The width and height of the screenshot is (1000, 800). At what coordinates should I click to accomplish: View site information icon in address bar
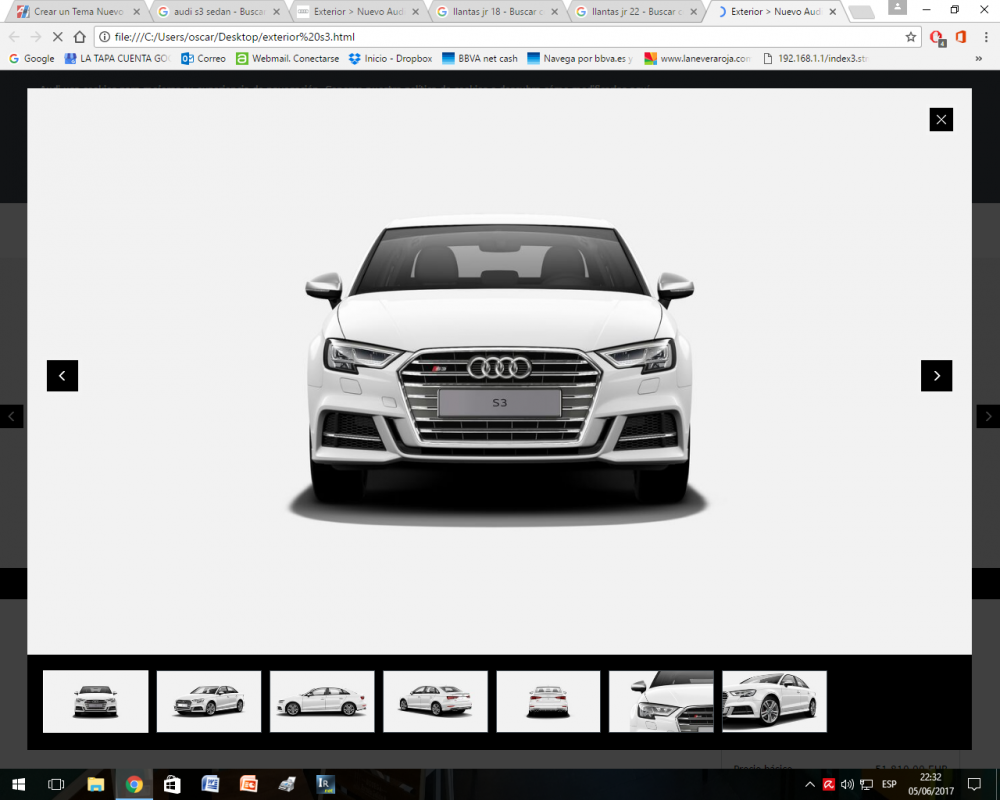(x=105, y=37)
